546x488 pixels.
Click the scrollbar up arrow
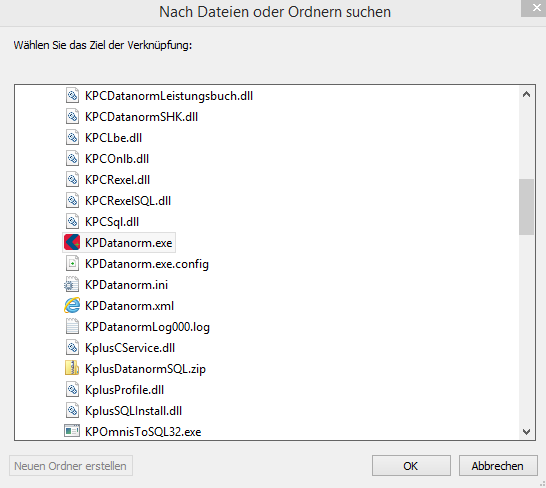click(x=526, y=94)
